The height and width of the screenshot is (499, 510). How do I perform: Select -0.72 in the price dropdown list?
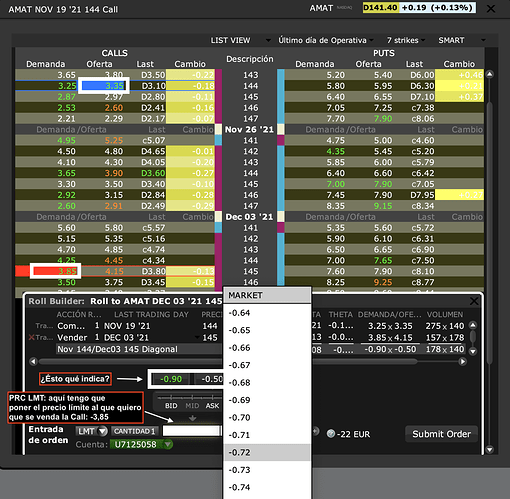pyautogui.click(x=267, y=452)
